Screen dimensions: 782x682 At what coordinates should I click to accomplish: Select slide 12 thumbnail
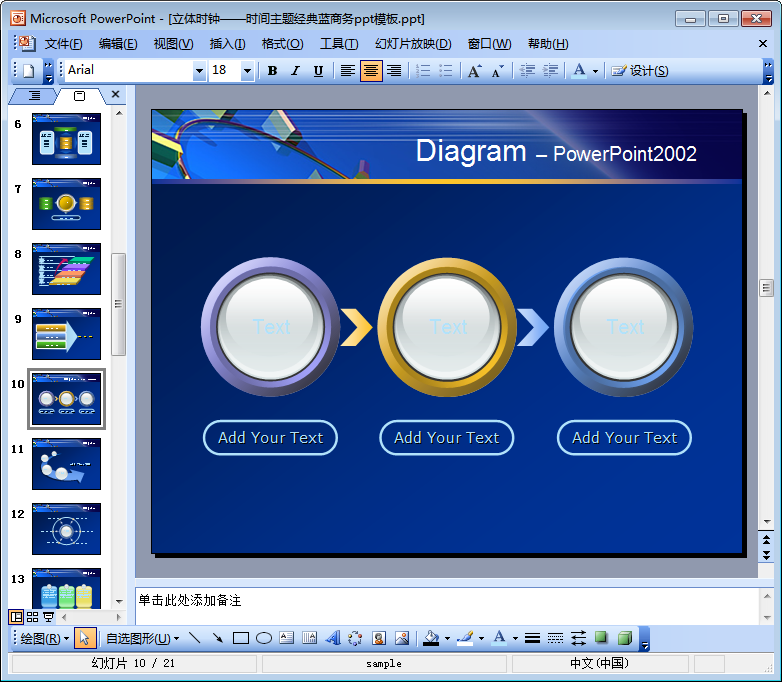(66, 529)
